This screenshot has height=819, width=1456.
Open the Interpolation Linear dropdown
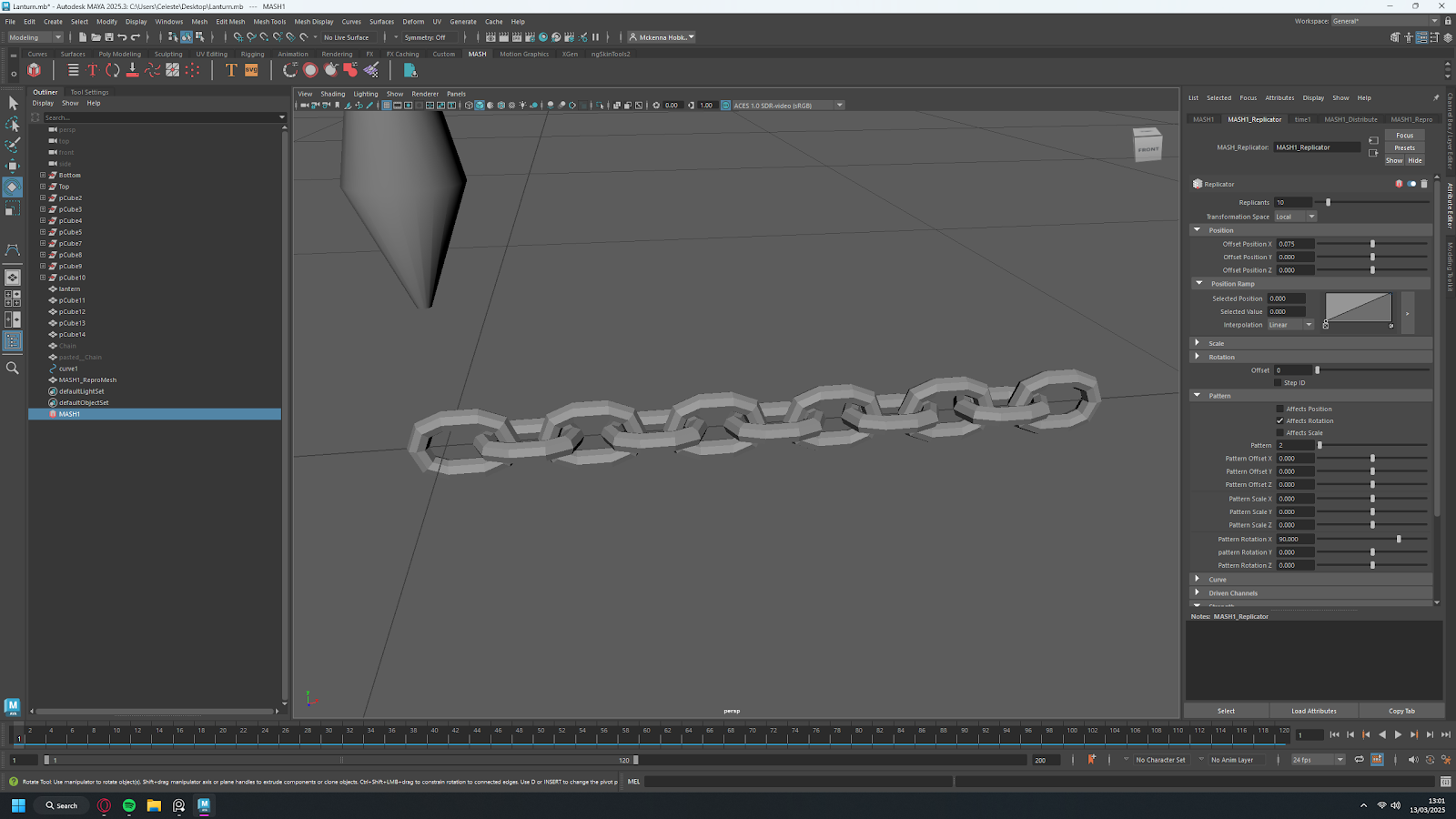[1290, 325]
